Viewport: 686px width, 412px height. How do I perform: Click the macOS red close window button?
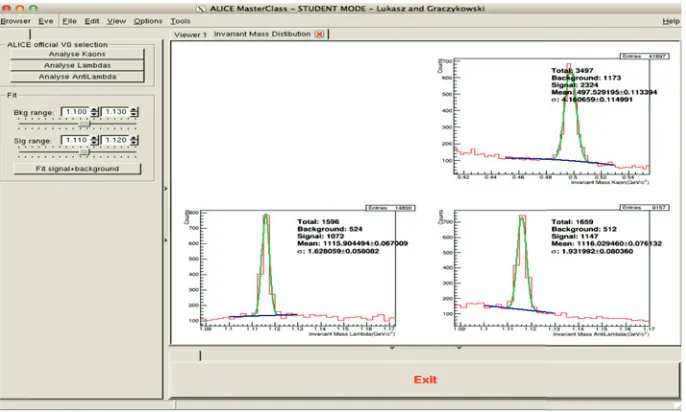[6, 8]
